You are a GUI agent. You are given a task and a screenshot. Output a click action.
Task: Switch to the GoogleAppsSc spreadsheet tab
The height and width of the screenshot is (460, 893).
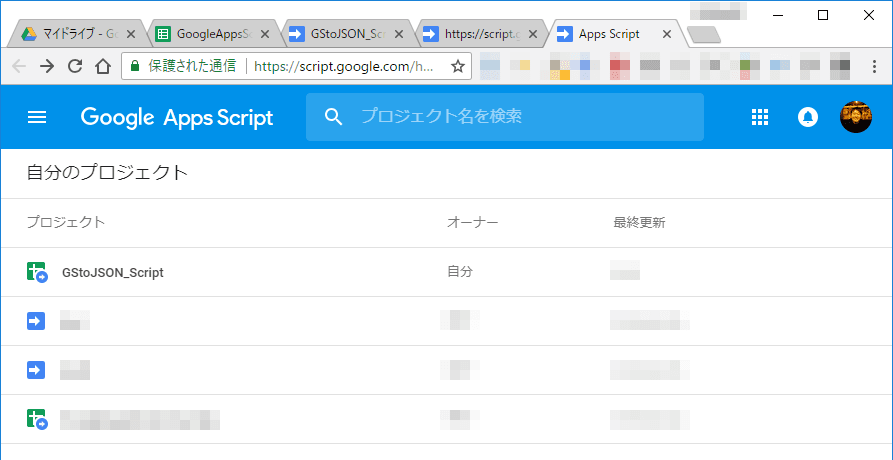coord(212,34)
